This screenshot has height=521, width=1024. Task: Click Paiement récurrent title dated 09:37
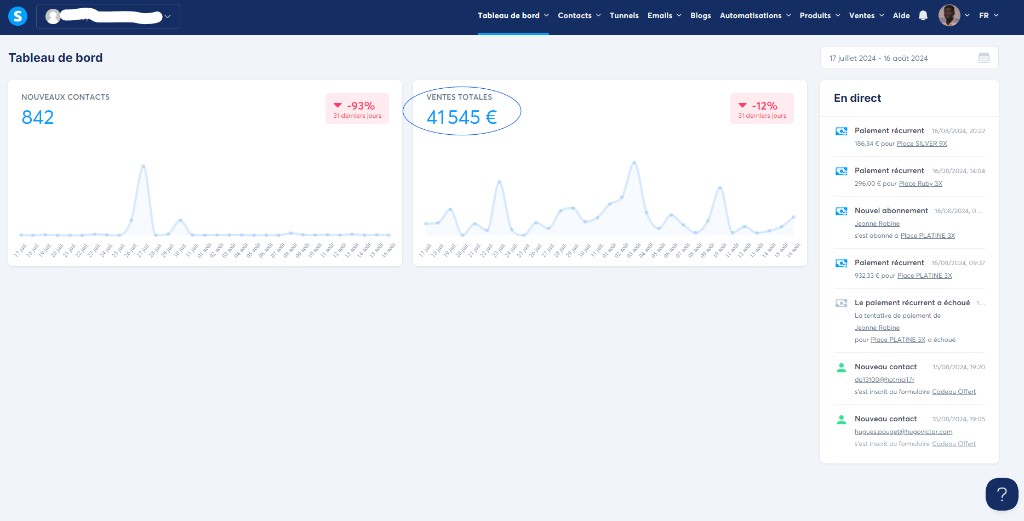coord(889,262)
